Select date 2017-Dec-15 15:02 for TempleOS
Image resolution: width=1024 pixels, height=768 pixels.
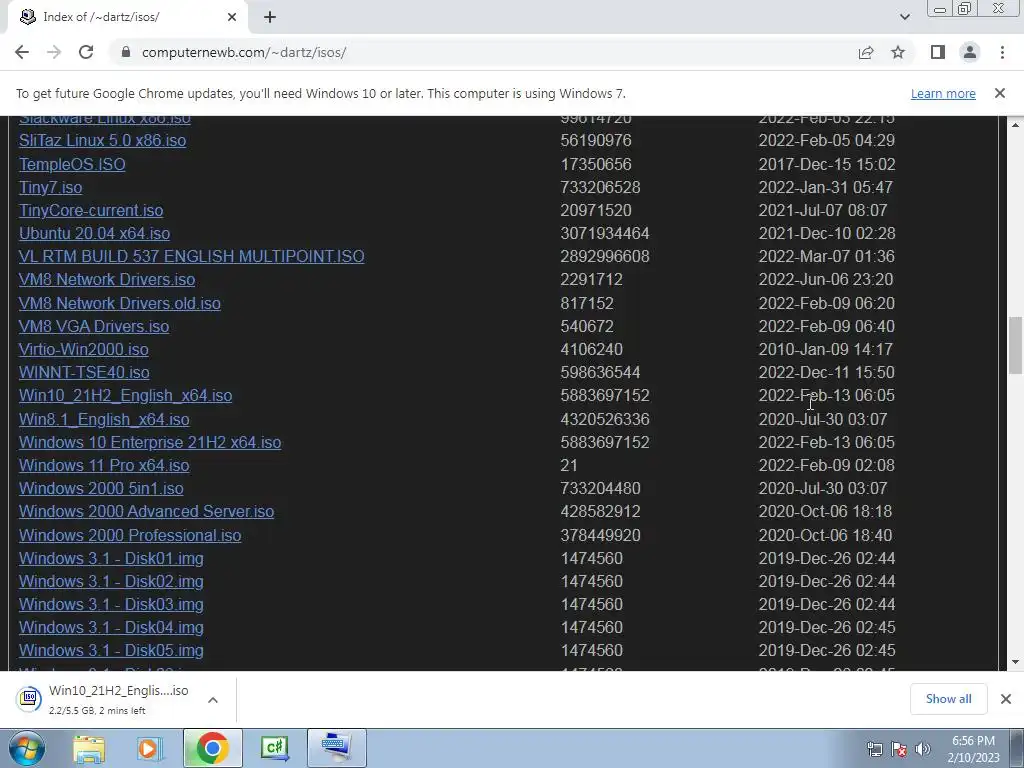(827, 164)
